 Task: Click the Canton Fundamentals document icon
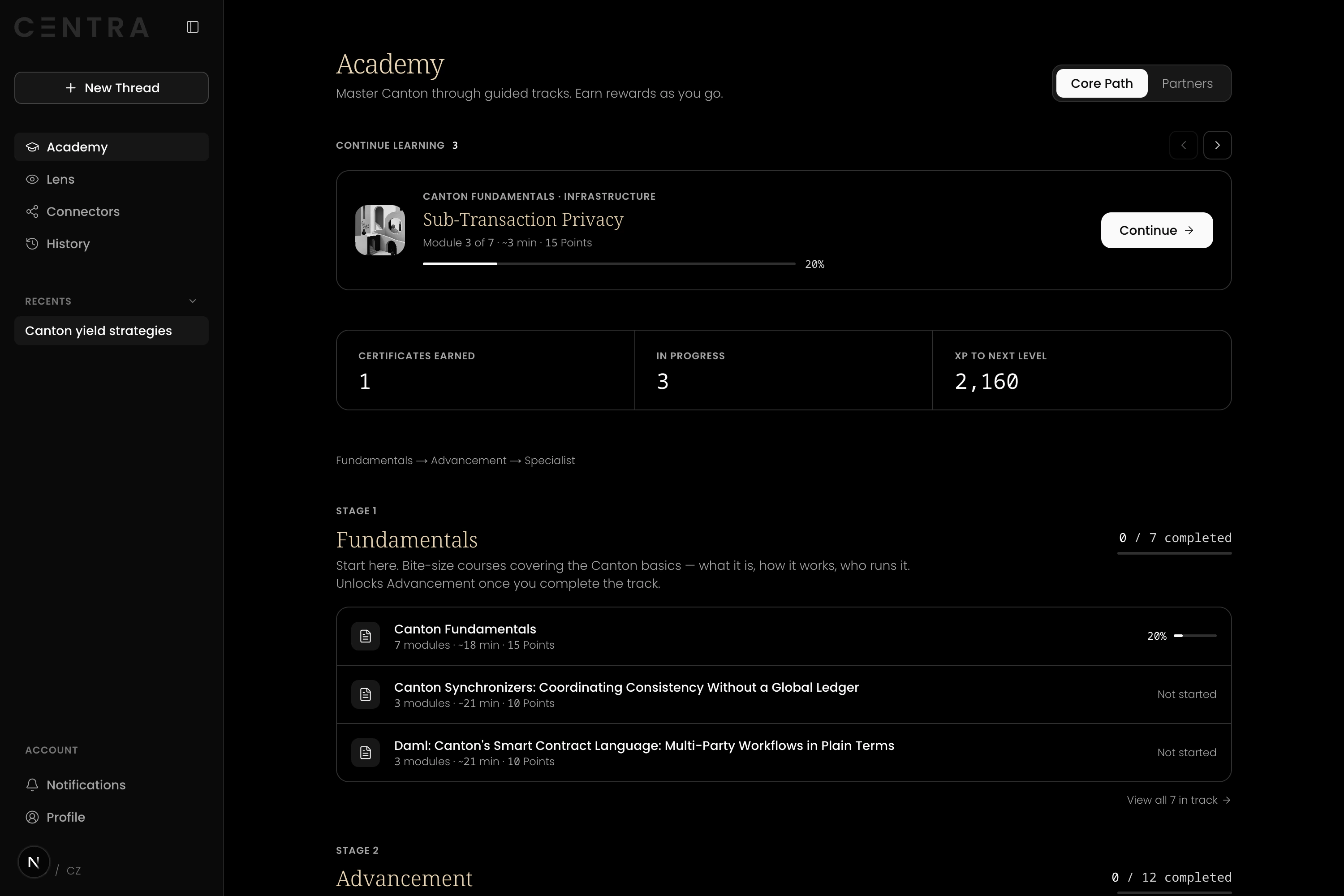(x=366, y=636)
